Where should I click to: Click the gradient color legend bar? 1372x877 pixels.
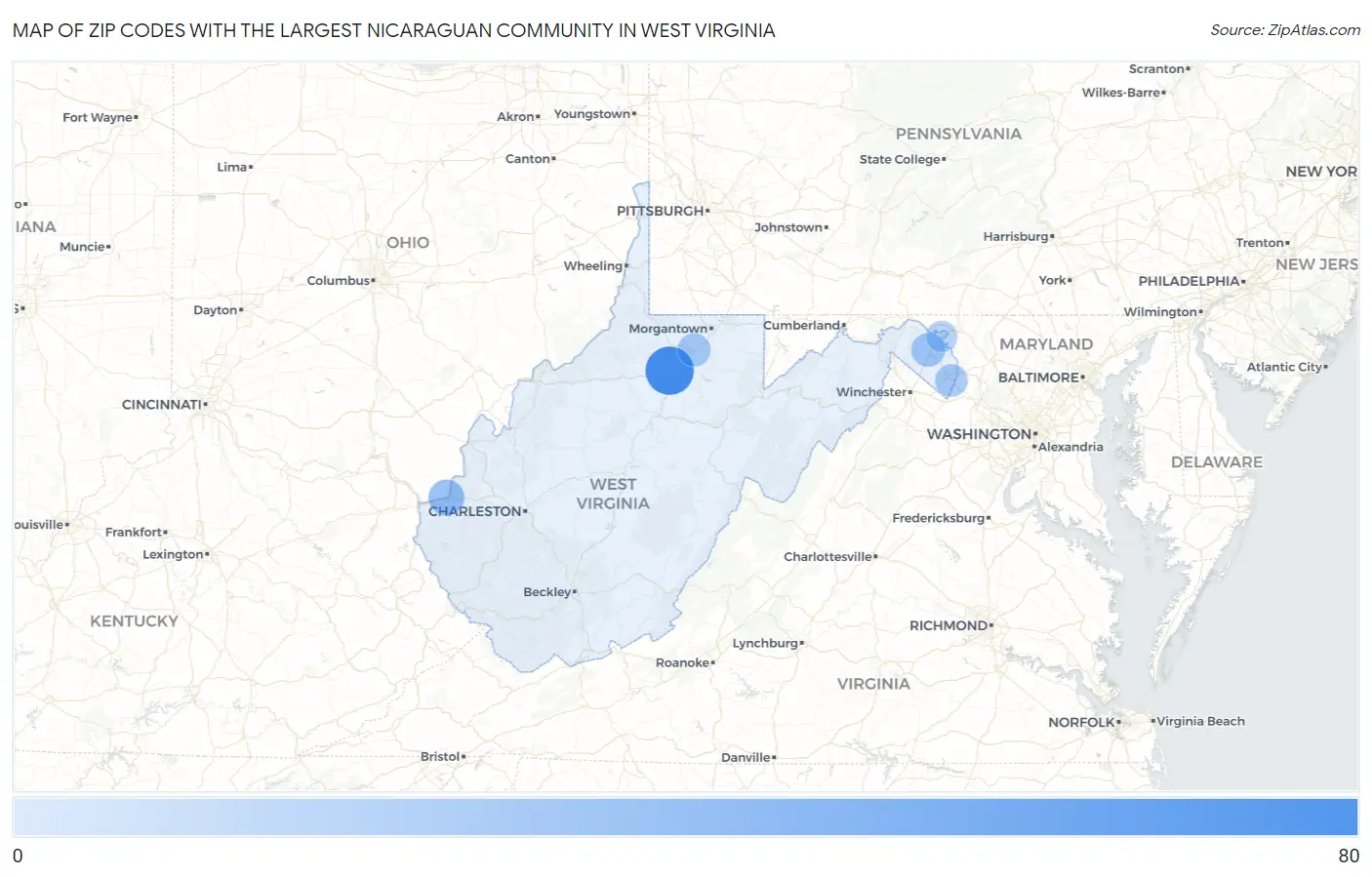pyautogui.click(x=685, y=817)
